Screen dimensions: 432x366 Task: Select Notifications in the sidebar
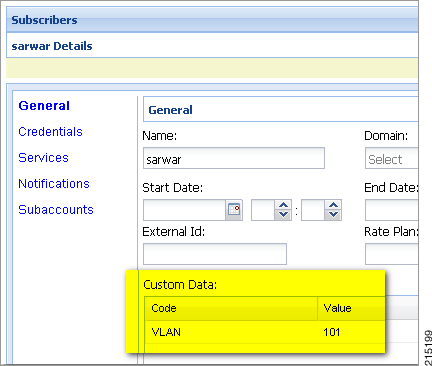[x=54, y=184]
